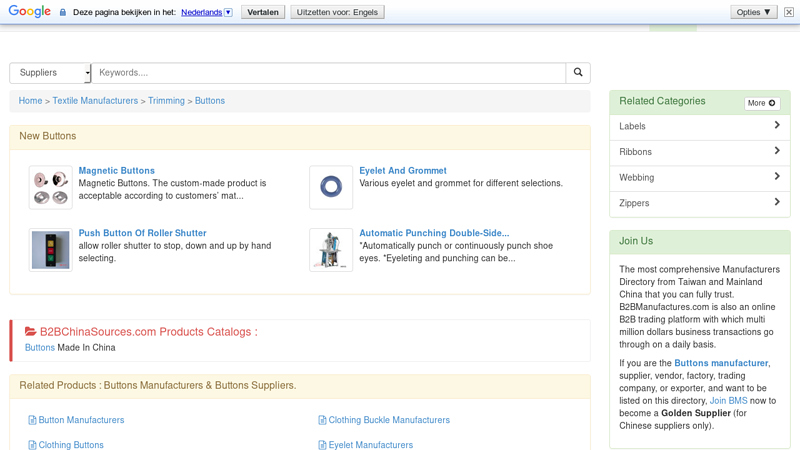This screenshot has width=800, height=450.
Task: Click Buttons manufacturer link in Join Us
Action: (x=721, y=363)
